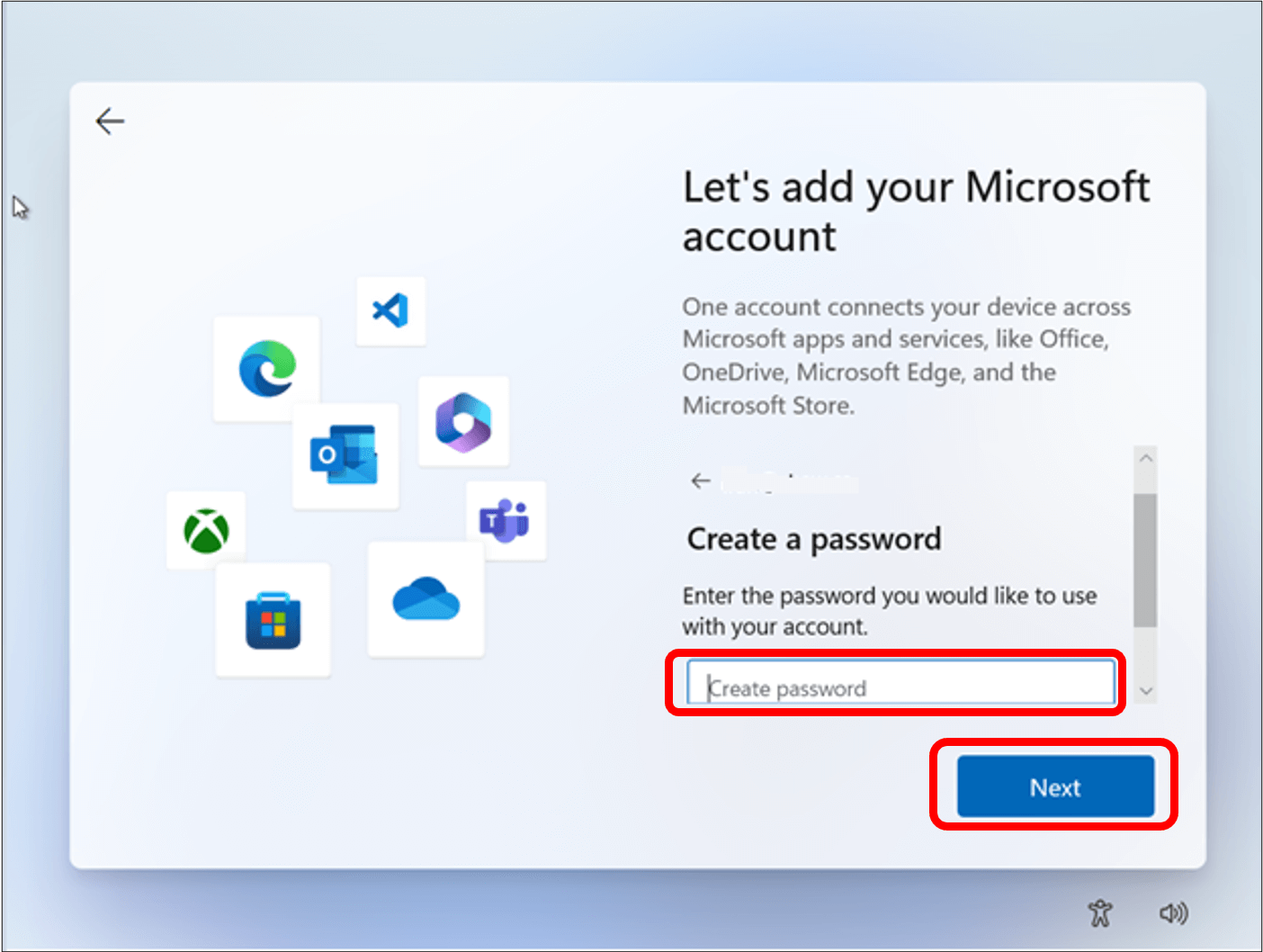Click the OneDrive cloud icon tile
The width and height of the screenshot is (1263, 952).
pos(425,599)
